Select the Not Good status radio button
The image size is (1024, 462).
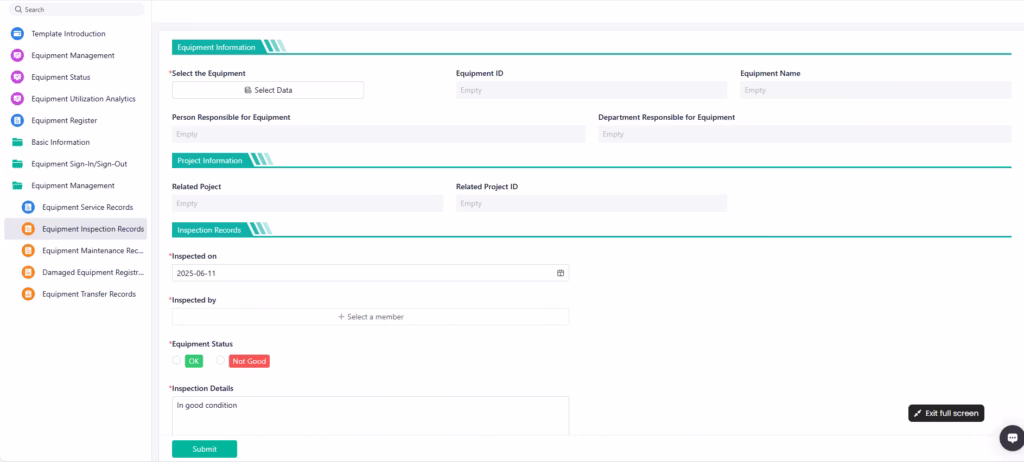click(221, 361)
